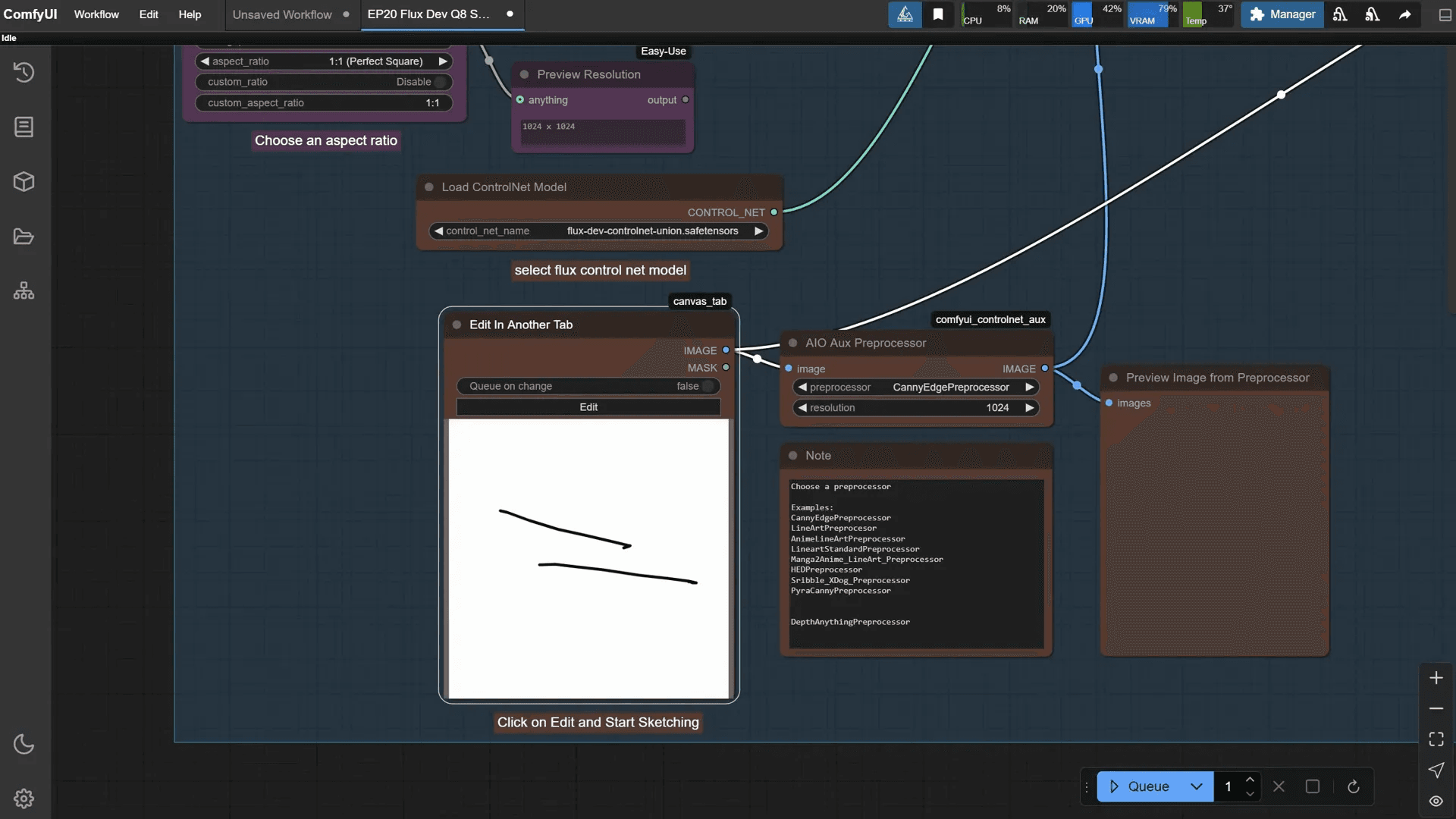Viewport: 1456px width, 819px height.
Task: Toggle link visibility eye icon
Action: (x=1436, y=801)
